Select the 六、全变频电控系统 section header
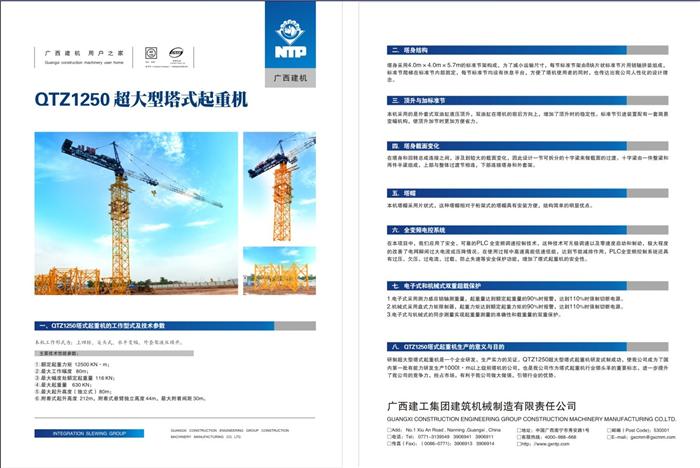The height and width of the screenshot is (468, 700). (420, 229)
